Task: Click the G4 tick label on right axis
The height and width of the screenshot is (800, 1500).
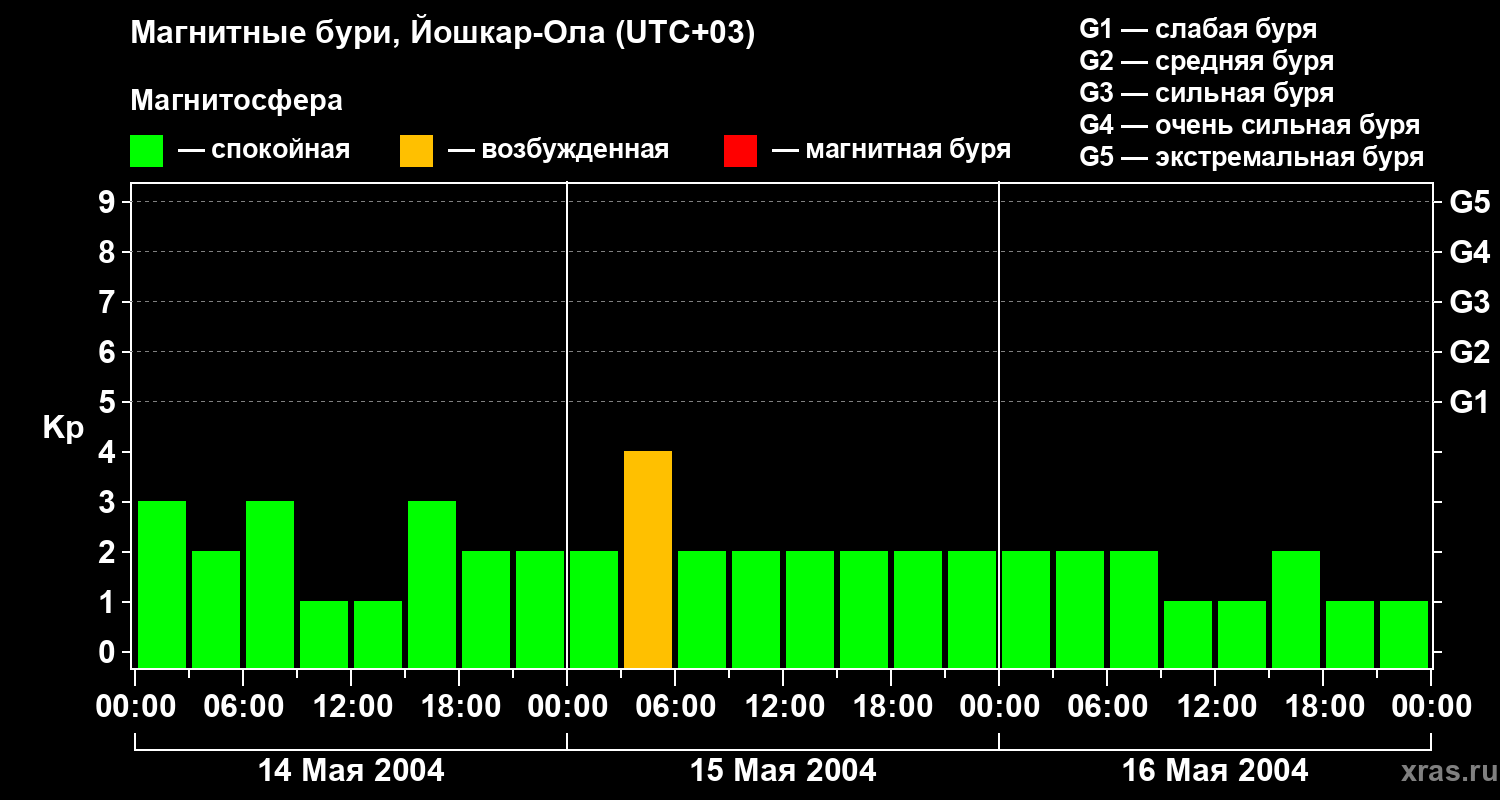Action: point(1469,252)
